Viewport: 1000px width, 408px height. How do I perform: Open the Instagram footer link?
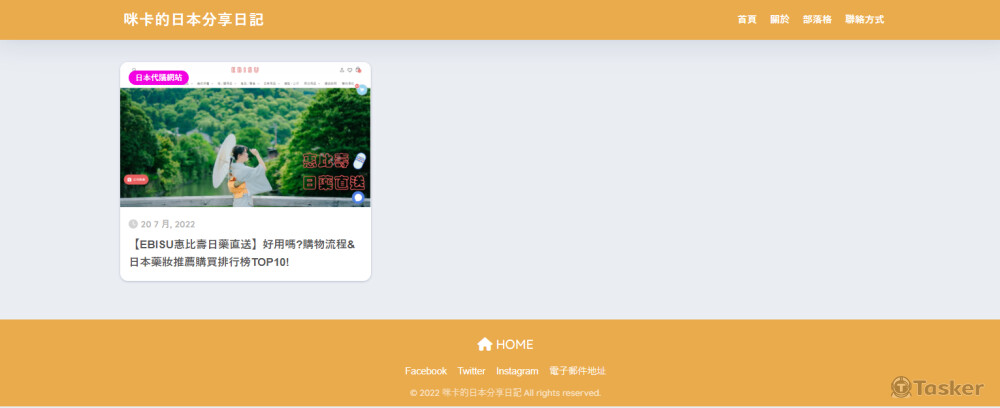[x=517, y=371]
